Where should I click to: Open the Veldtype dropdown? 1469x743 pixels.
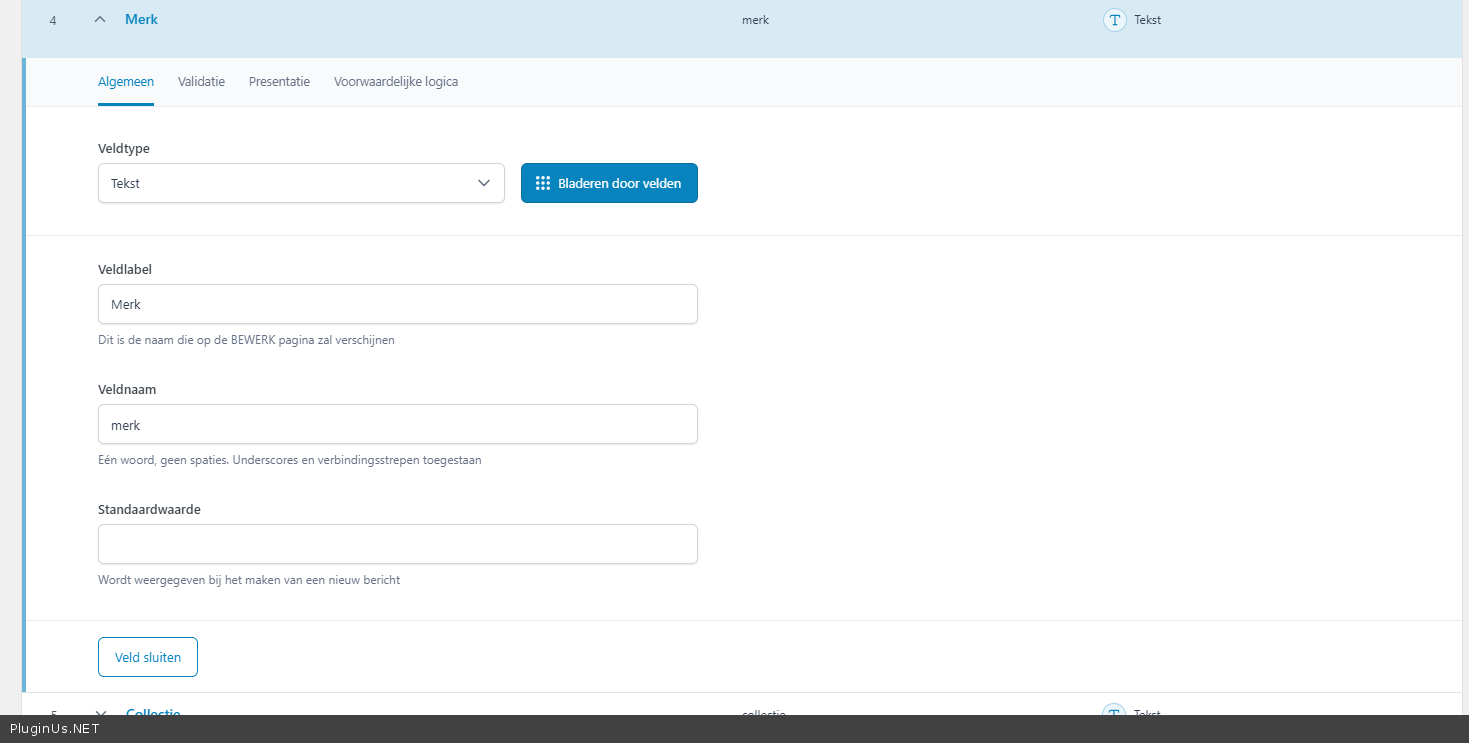click(301, 183)
